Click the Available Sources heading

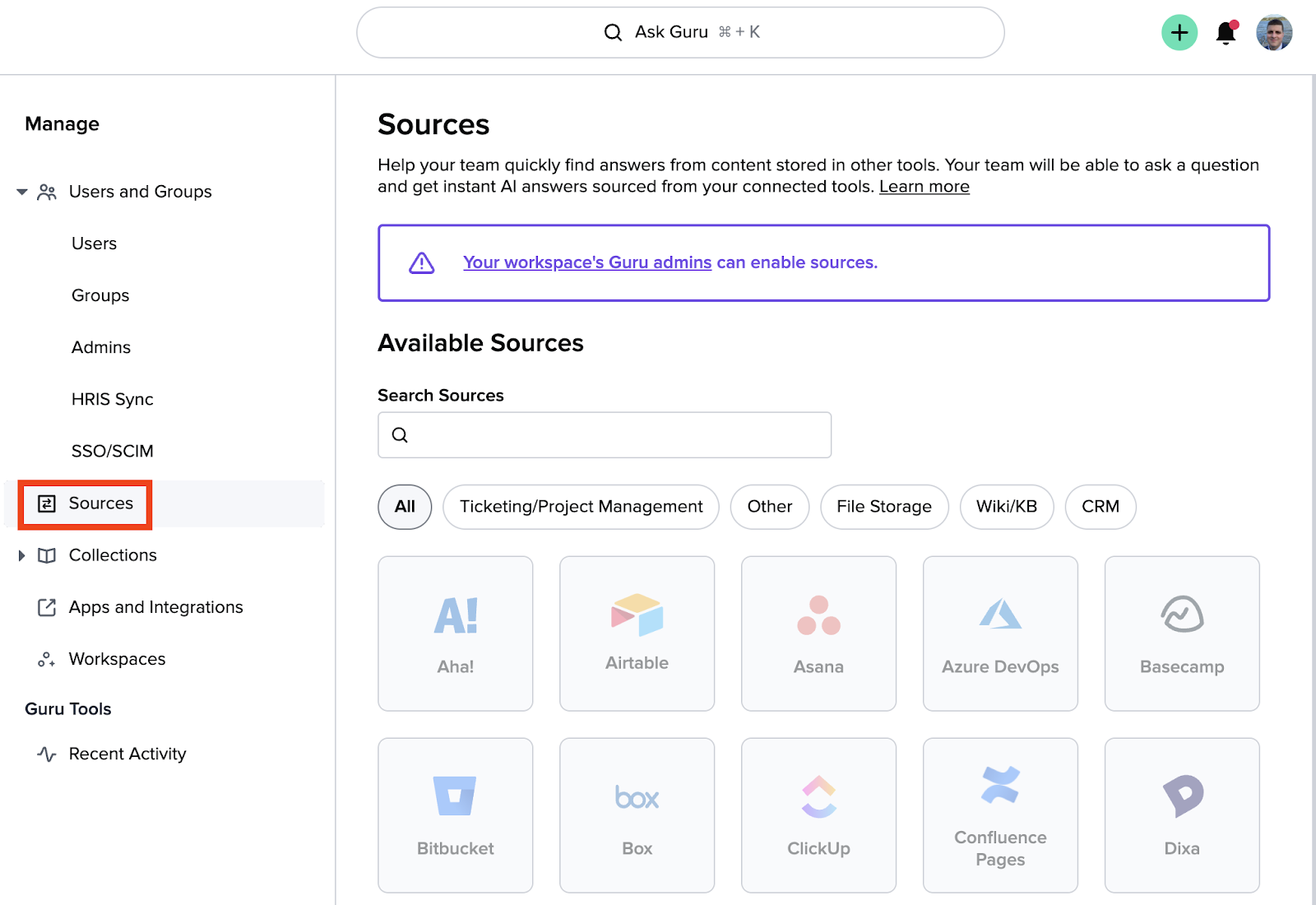[x=481, y=343]
